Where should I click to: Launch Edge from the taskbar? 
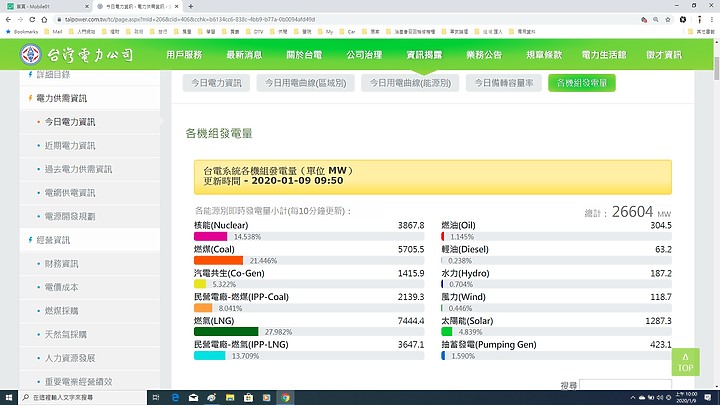click(175, 397)
